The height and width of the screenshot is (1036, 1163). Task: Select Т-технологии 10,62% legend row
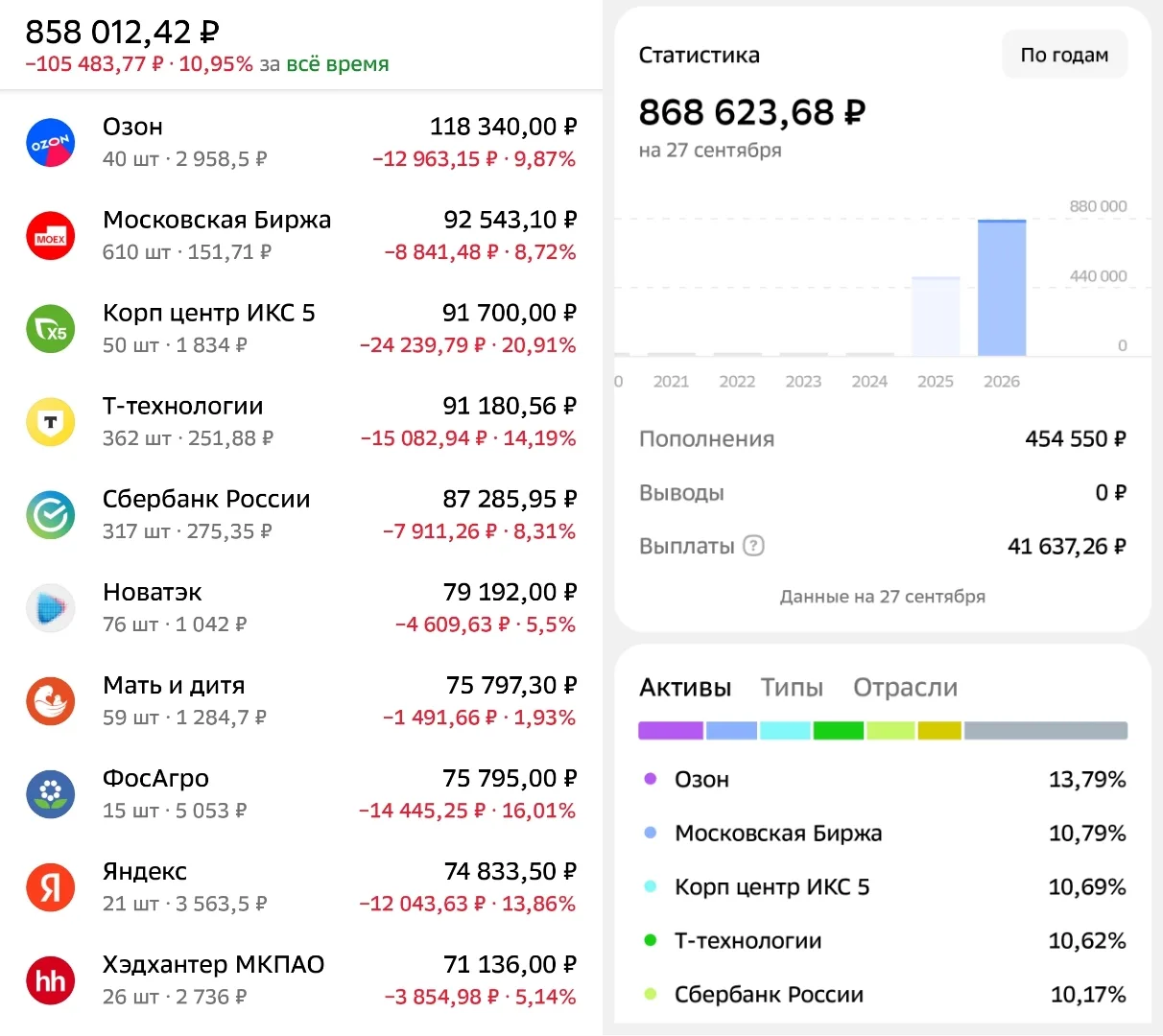coord(883,940)
